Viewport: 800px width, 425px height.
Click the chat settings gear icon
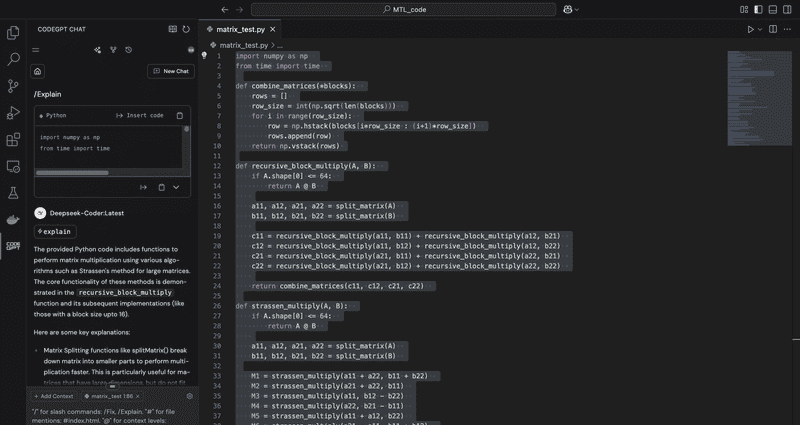(x=190, y=395)
